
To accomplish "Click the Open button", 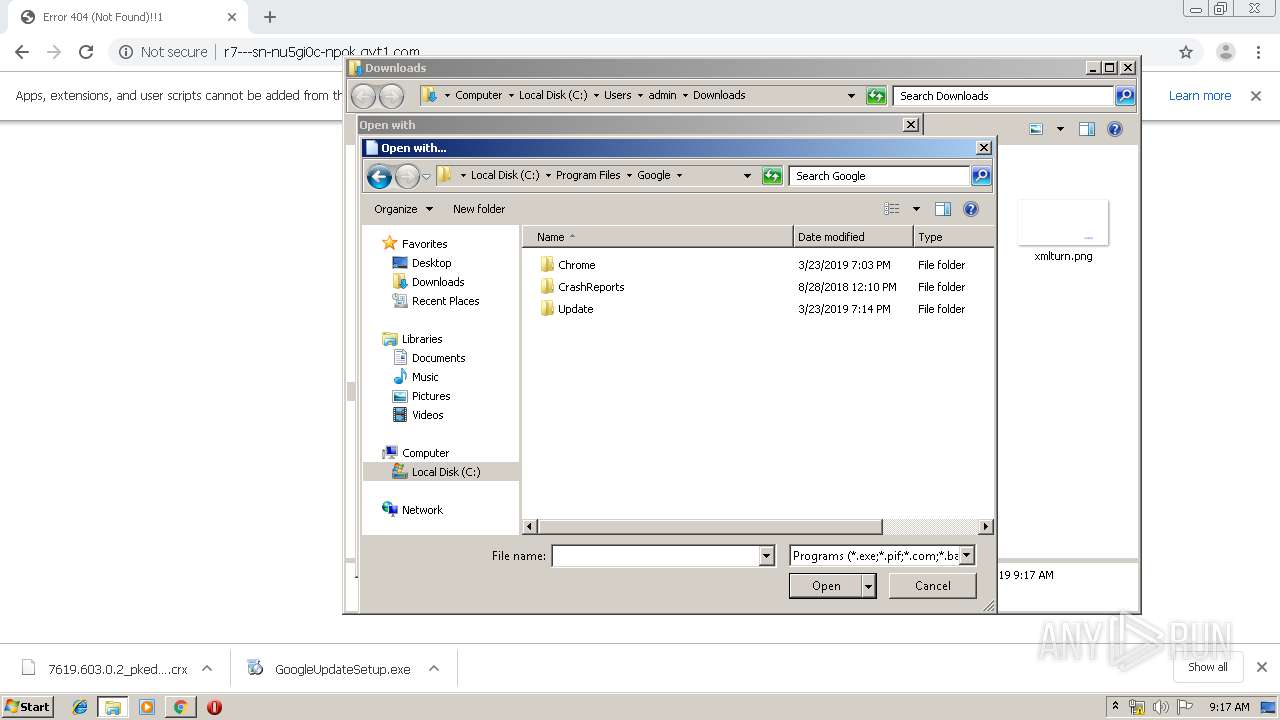I will [x=826, y=586].
